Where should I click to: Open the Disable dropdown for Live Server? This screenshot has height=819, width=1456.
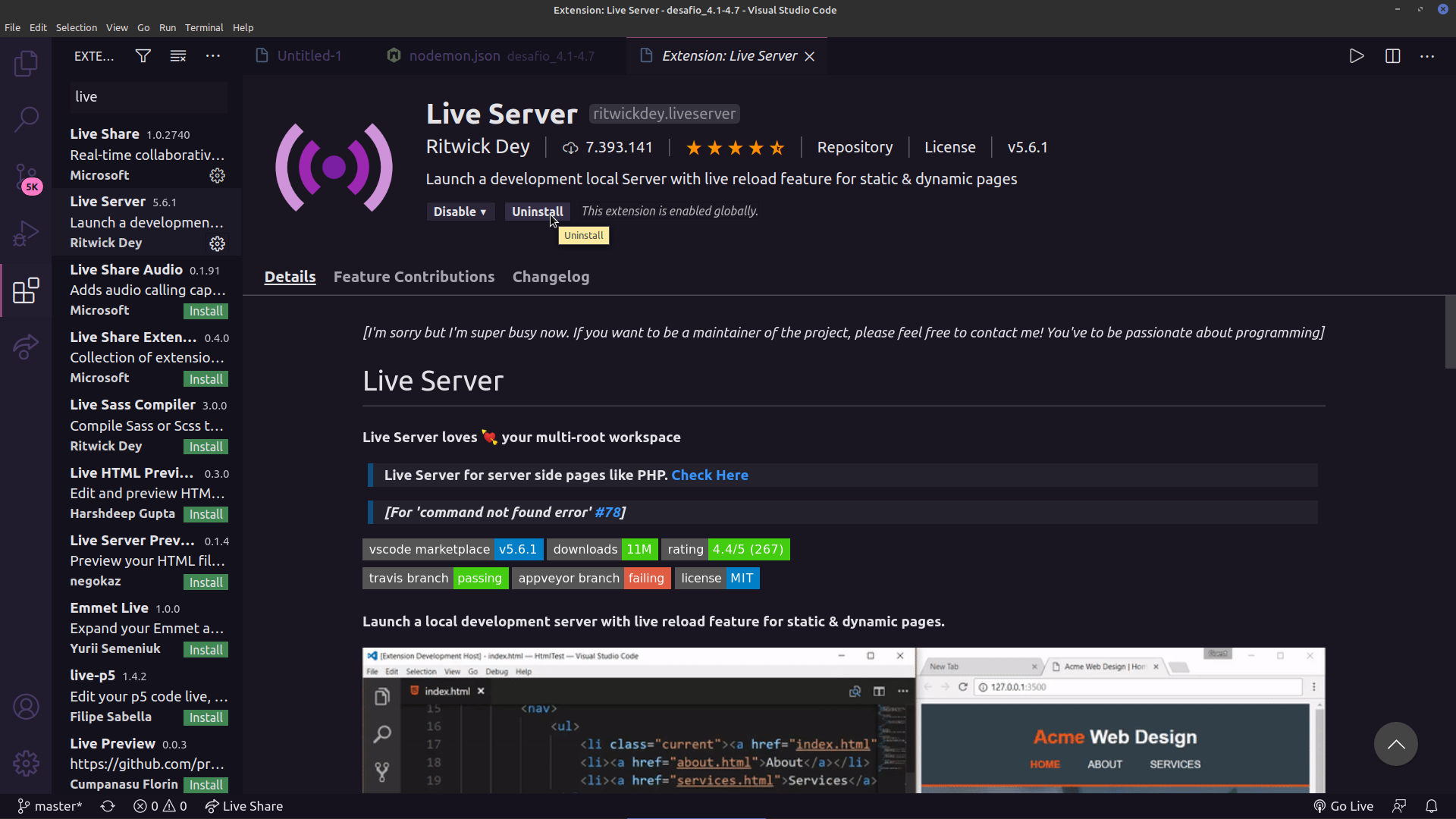pos(460,212)
